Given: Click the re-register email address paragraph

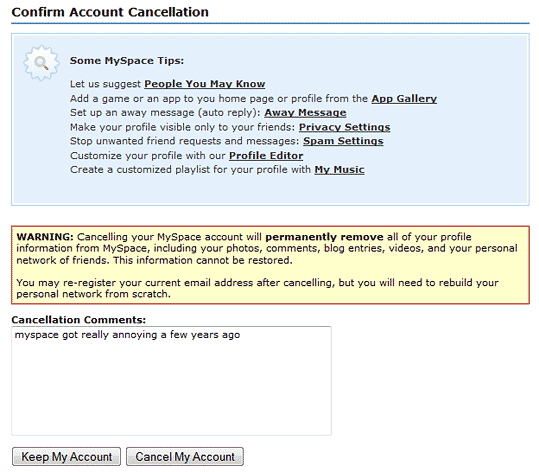Looking at the screenshot, I should pyautogui.click(x=257, y=288).
